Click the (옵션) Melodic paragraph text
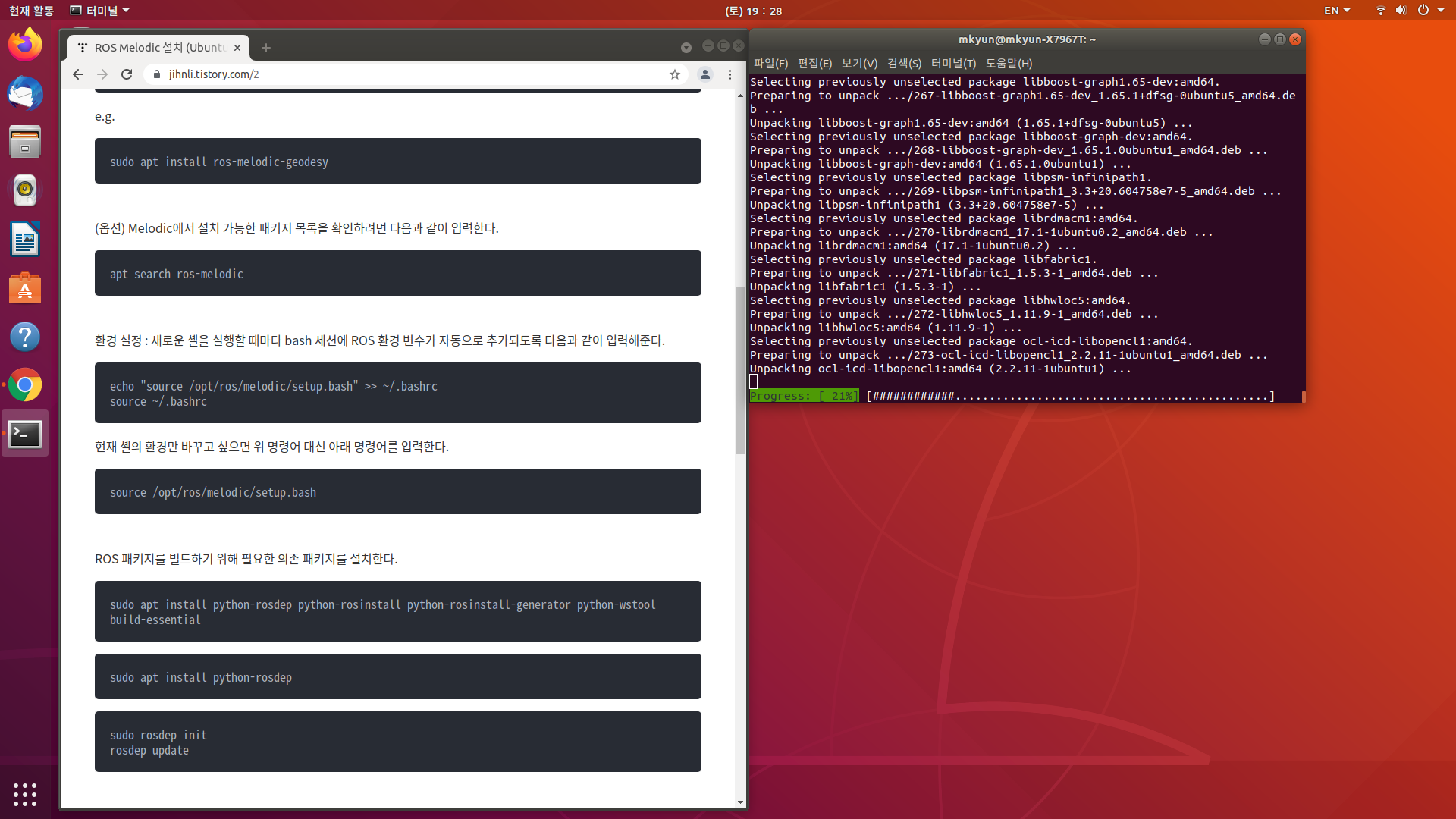The height and width of the screenshot is (819, 1456). pos(297,228)
